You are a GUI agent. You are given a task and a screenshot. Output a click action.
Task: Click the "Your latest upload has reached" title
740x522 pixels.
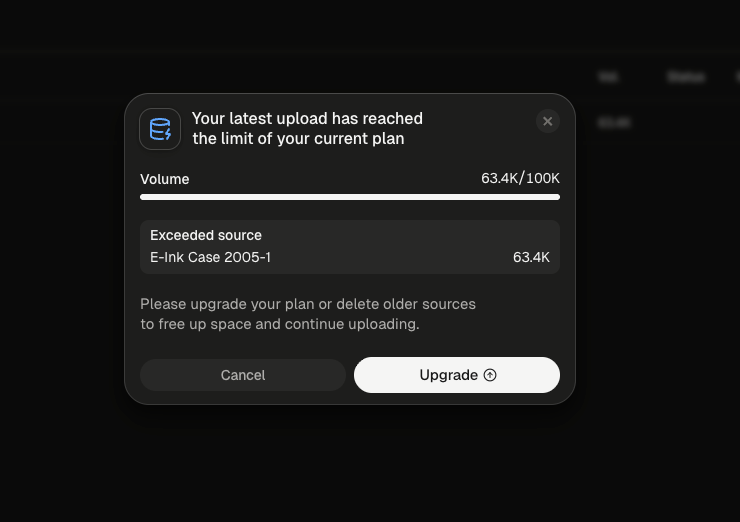coord(307,118)
